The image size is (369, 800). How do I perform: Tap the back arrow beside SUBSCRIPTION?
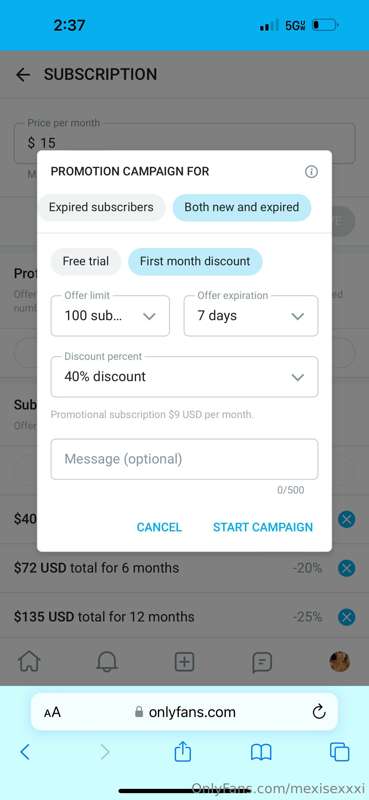tap(23, 75)
